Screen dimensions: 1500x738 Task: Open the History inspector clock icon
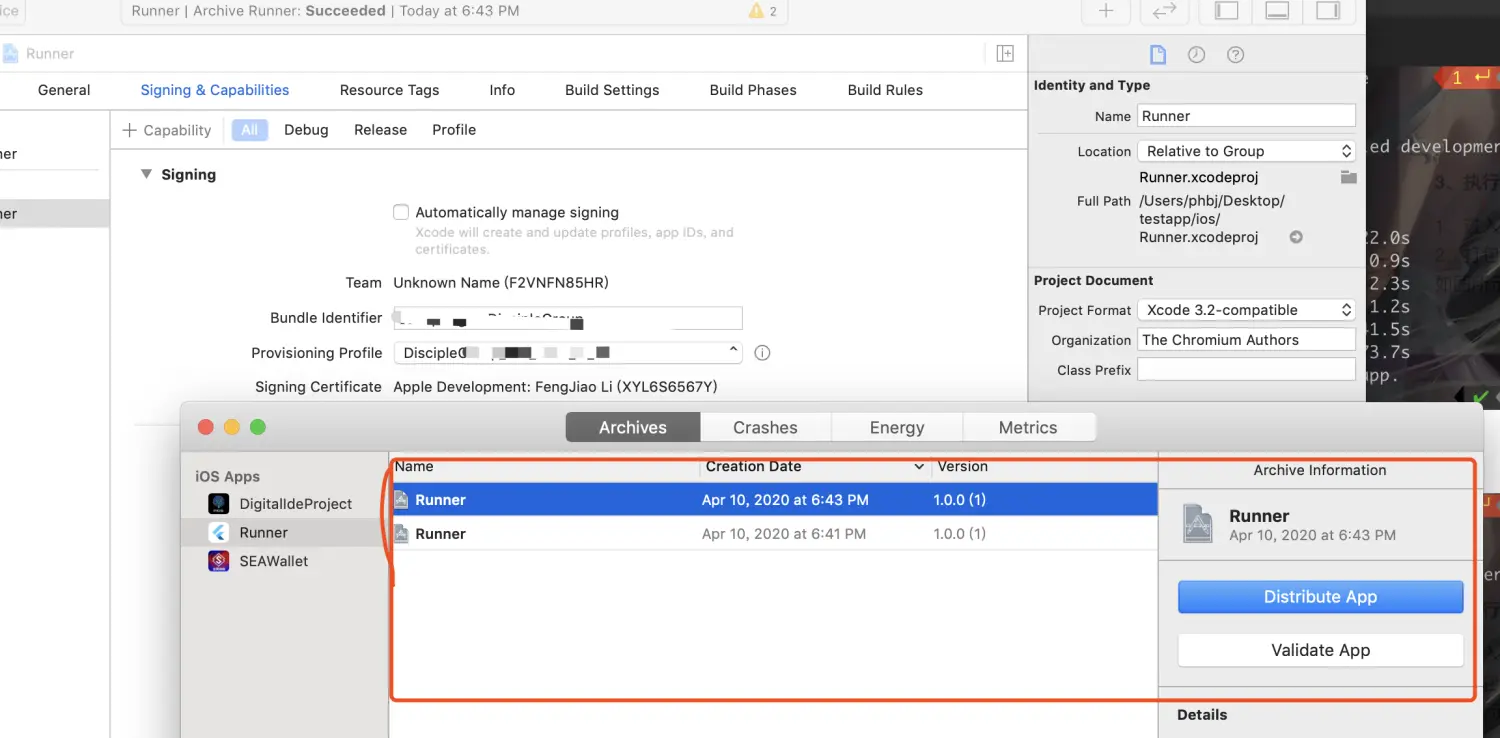1196,55
